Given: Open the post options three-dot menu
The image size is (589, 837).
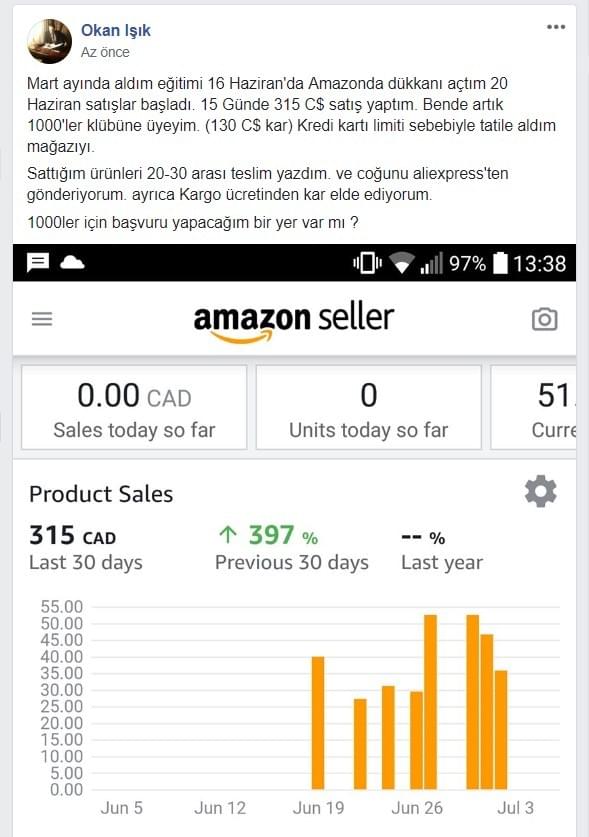Looking at the screenshot, I should click(x=556, y=27).
